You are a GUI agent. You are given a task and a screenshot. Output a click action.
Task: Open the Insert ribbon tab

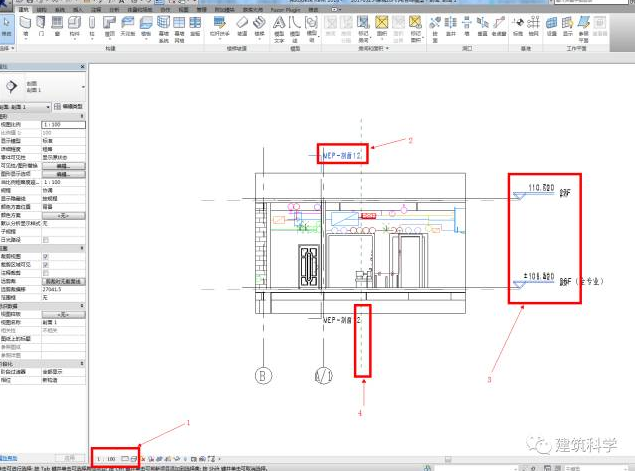pyautogui.click(x=77, y=9)
